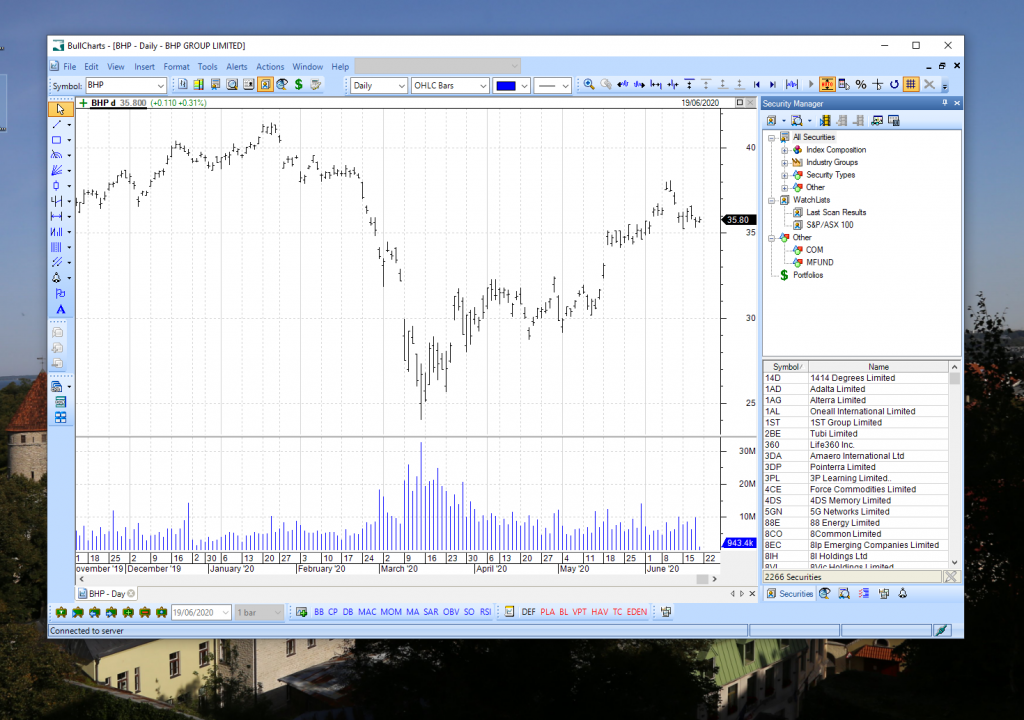Click the percent scale icon on the toolbar
1024x720 pixels.
tap(861, 84)
